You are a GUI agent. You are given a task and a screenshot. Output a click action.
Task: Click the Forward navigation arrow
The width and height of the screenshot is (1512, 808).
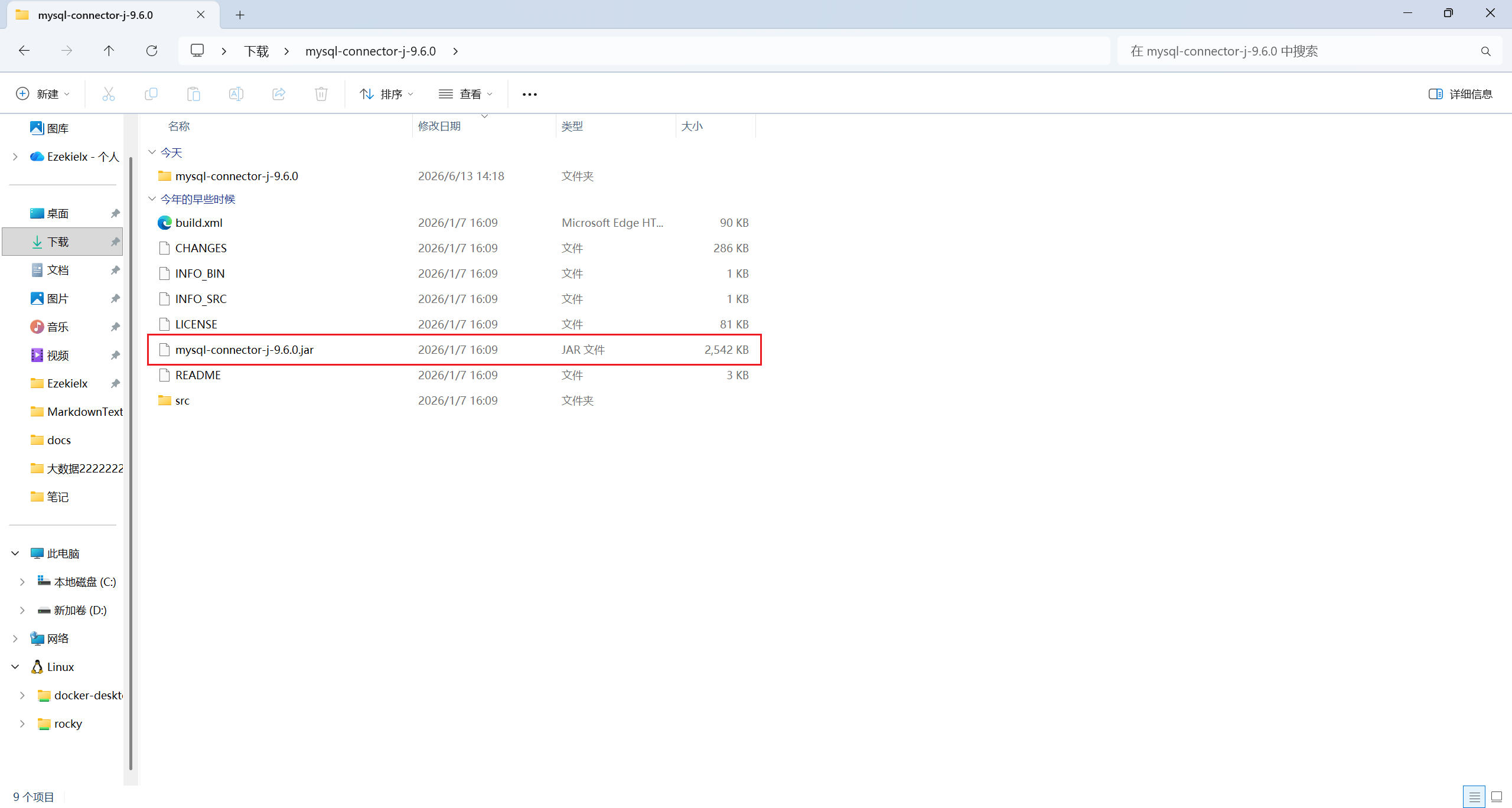point(67,51)
